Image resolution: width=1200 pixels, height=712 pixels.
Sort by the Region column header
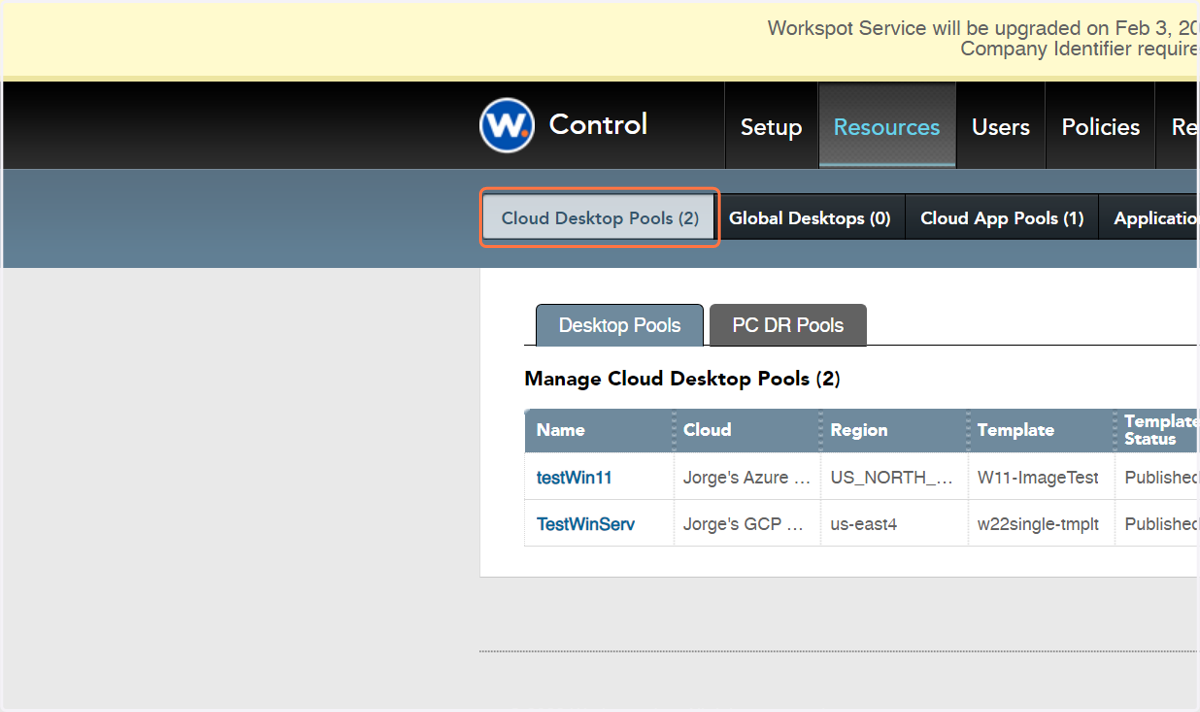pyautogui.click(x=893, y=430)
